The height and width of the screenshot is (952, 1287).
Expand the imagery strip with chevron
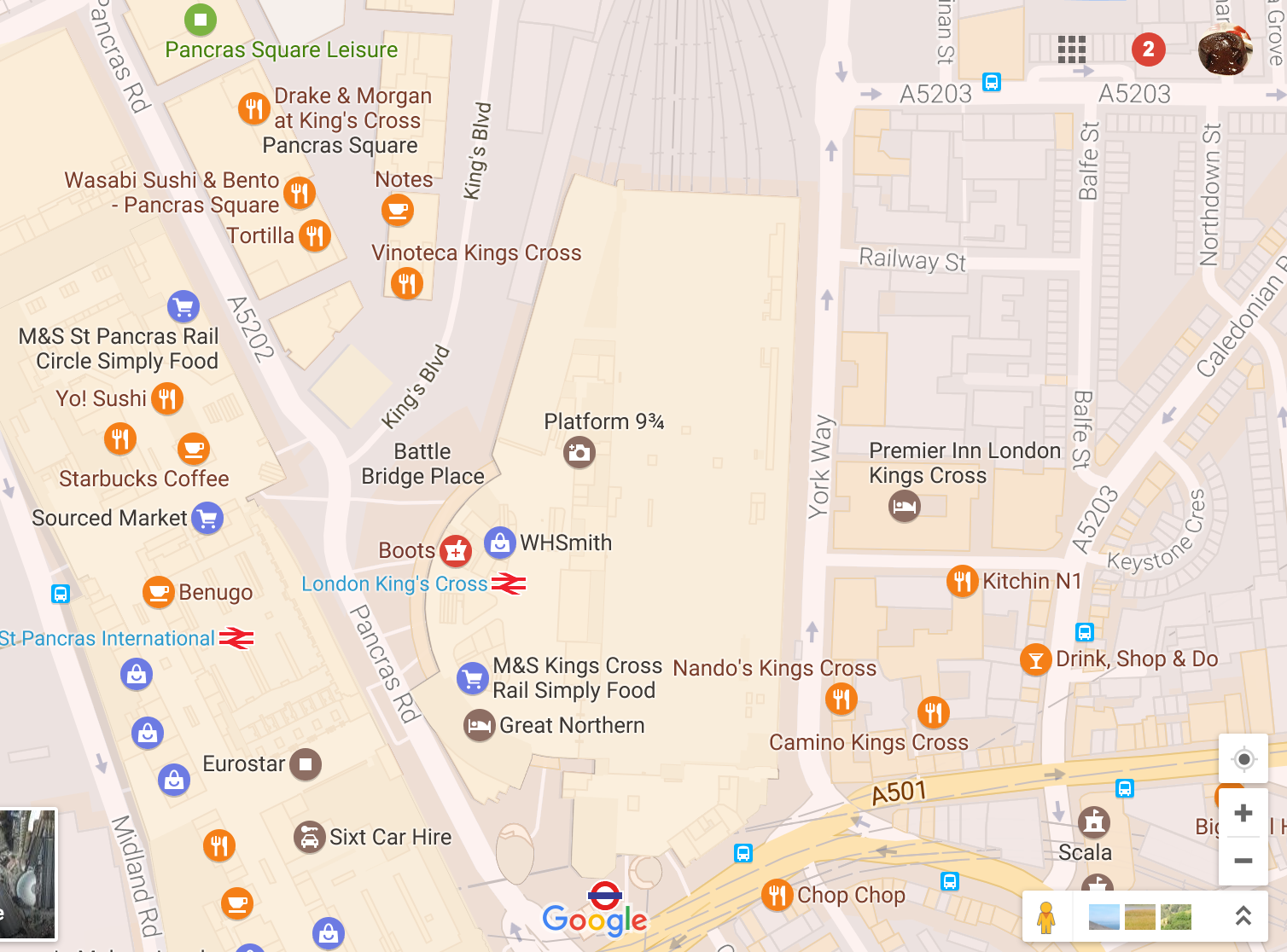click(x=1243, y=916)
